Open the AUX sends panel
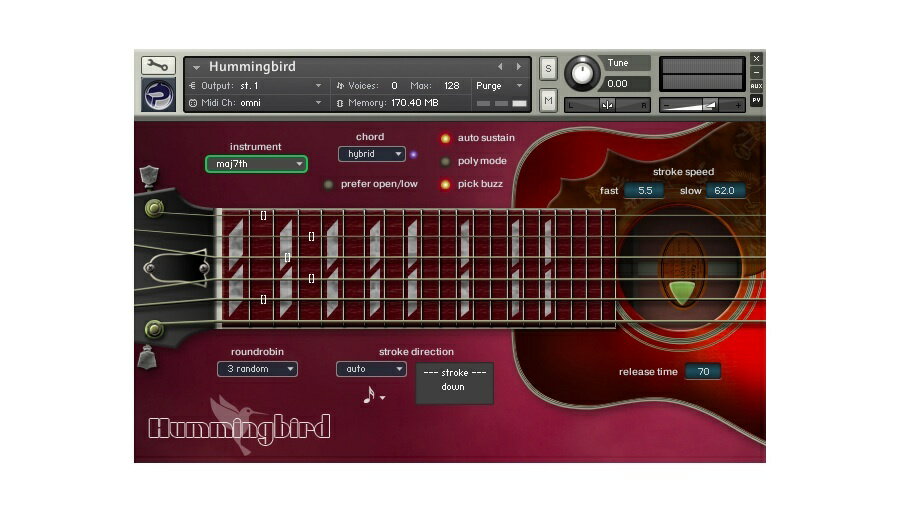Image resolution: width=900 pixels, height=511 pixels. (x=756, y=86)
